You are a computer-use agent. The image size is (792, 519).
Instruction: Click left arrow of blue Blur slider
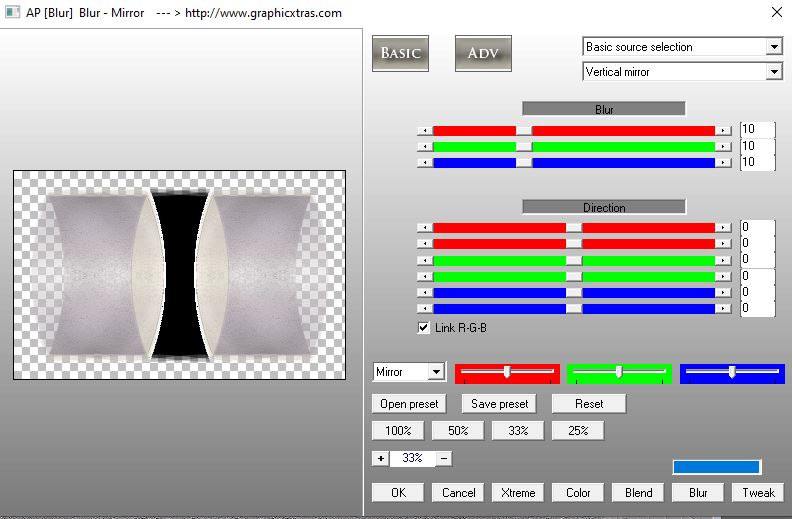click(425, 163)
